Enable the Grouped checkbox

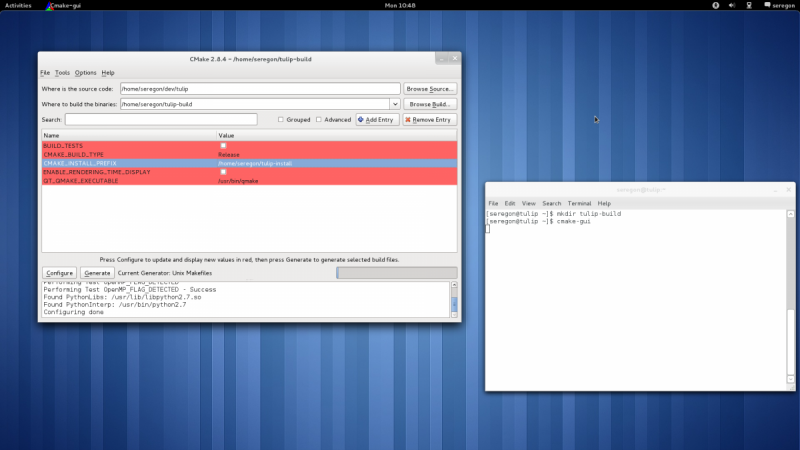(281, 119)
